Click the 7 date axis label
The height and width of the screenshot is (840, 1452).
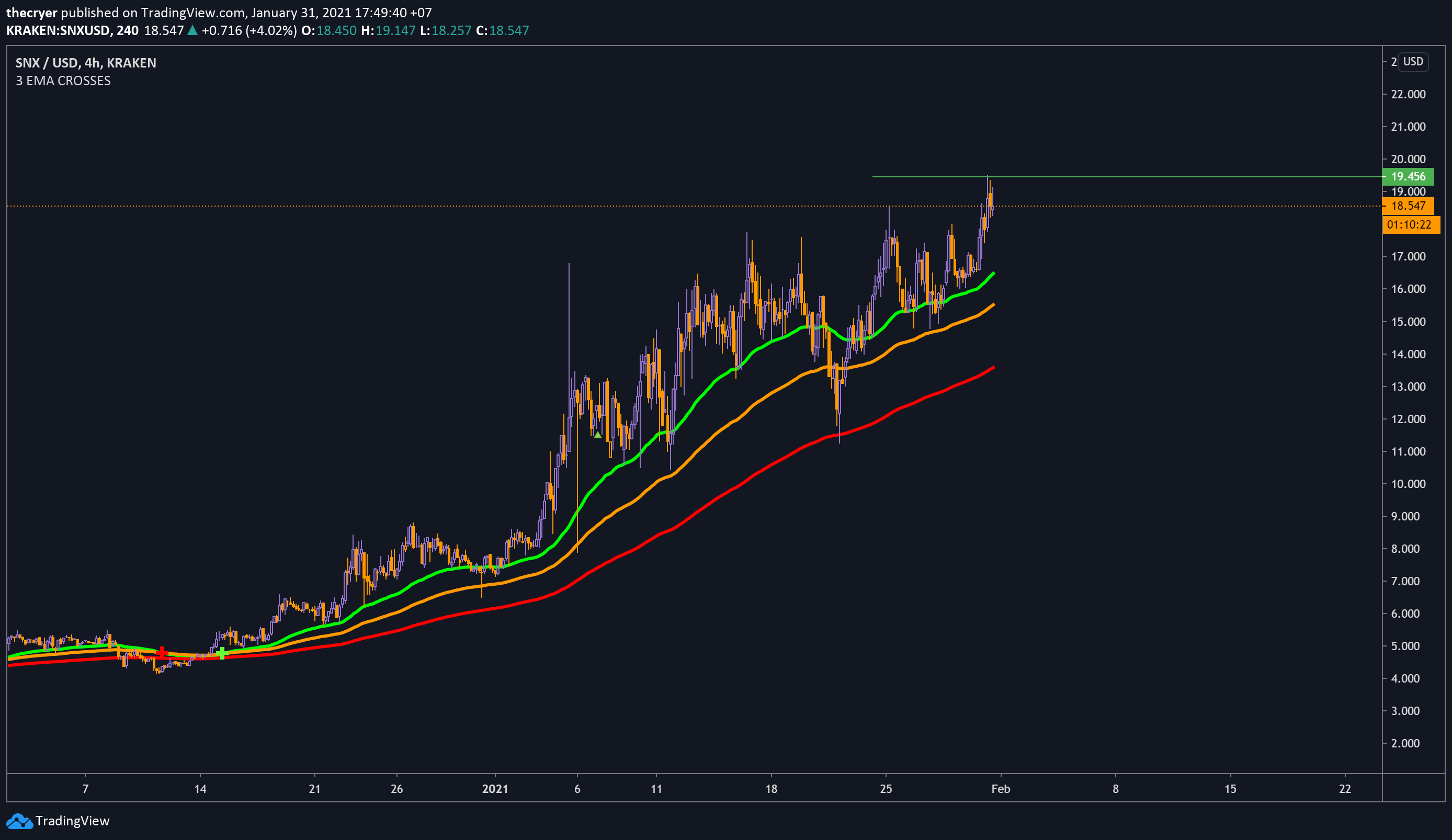85,789
